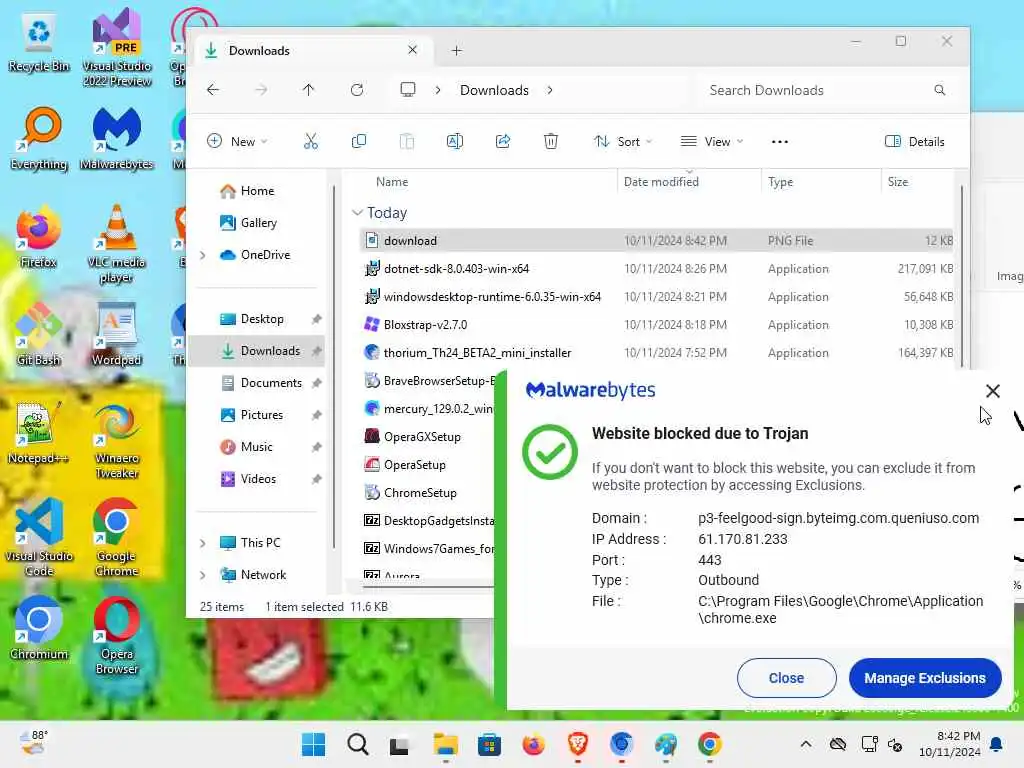This screenshot has width=1024, height=768.
Task: Click the Copy icon in Explorer toolbar
Action: (359, 141)
